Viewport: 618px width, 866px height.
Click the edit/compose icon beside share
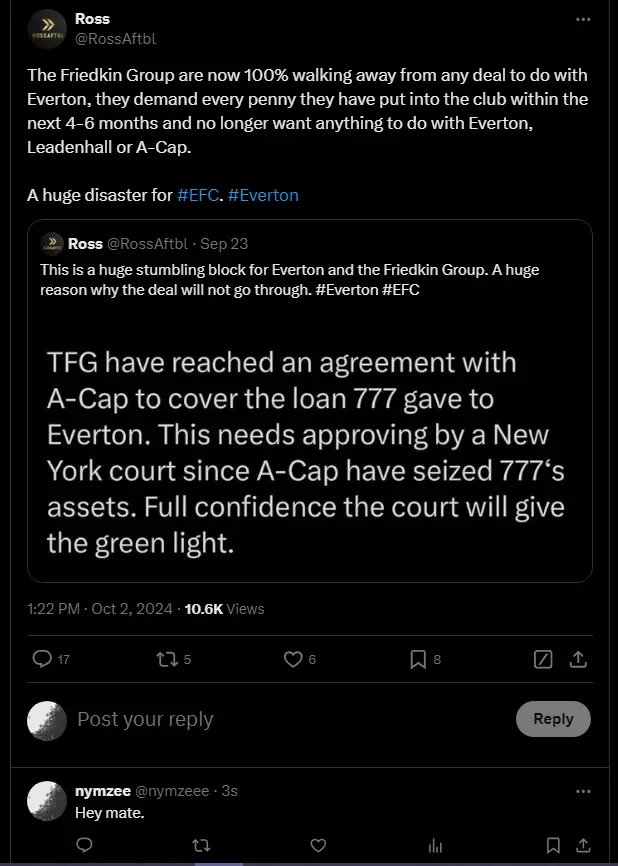click(544, 659)
